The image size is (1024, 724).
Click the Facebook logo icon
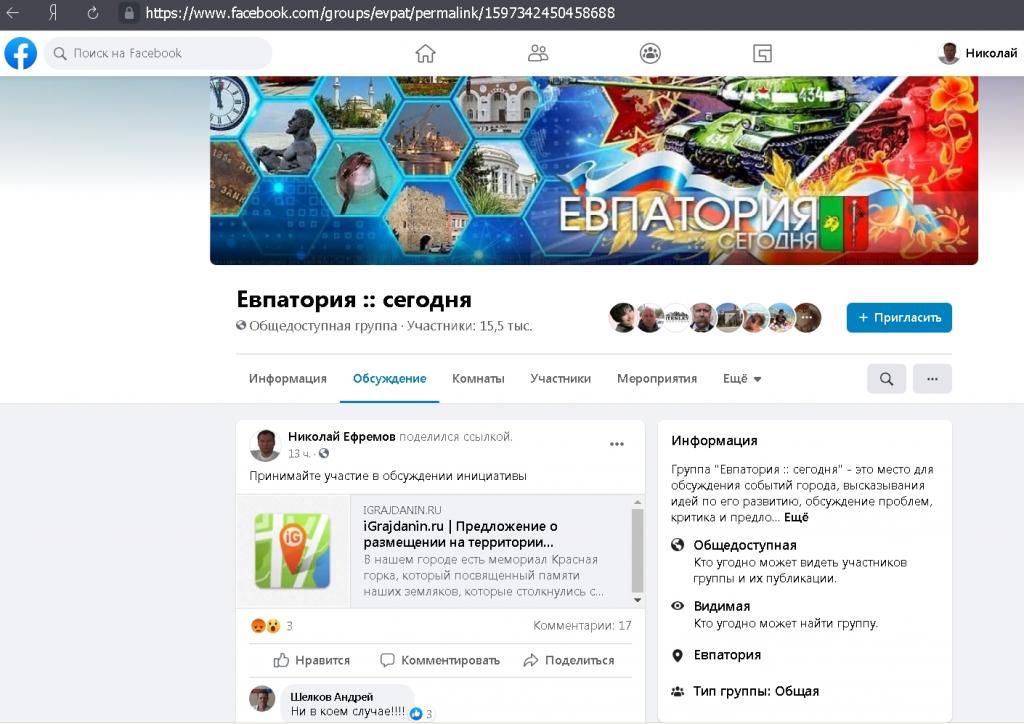click(21, 53)
